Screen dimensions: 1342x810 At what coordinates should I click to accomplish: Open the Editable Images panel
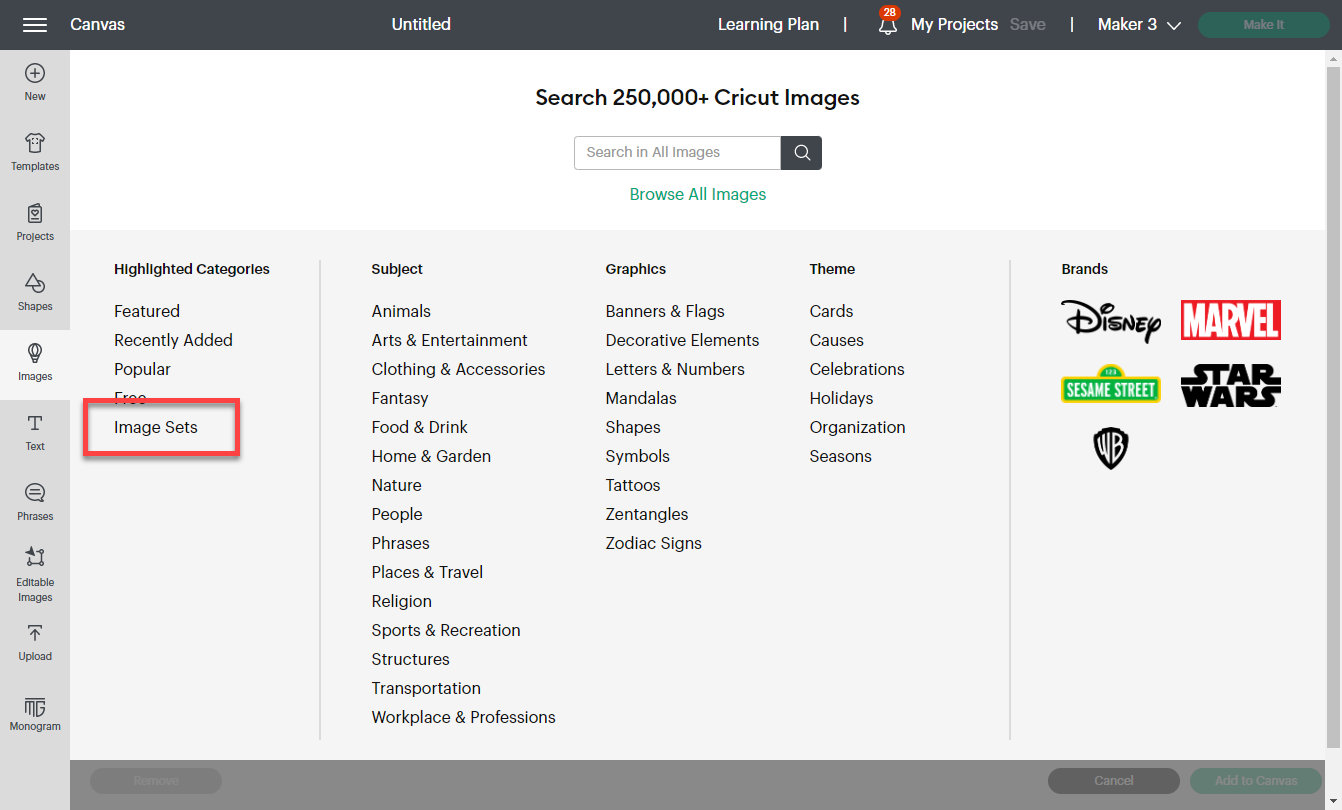35,573
